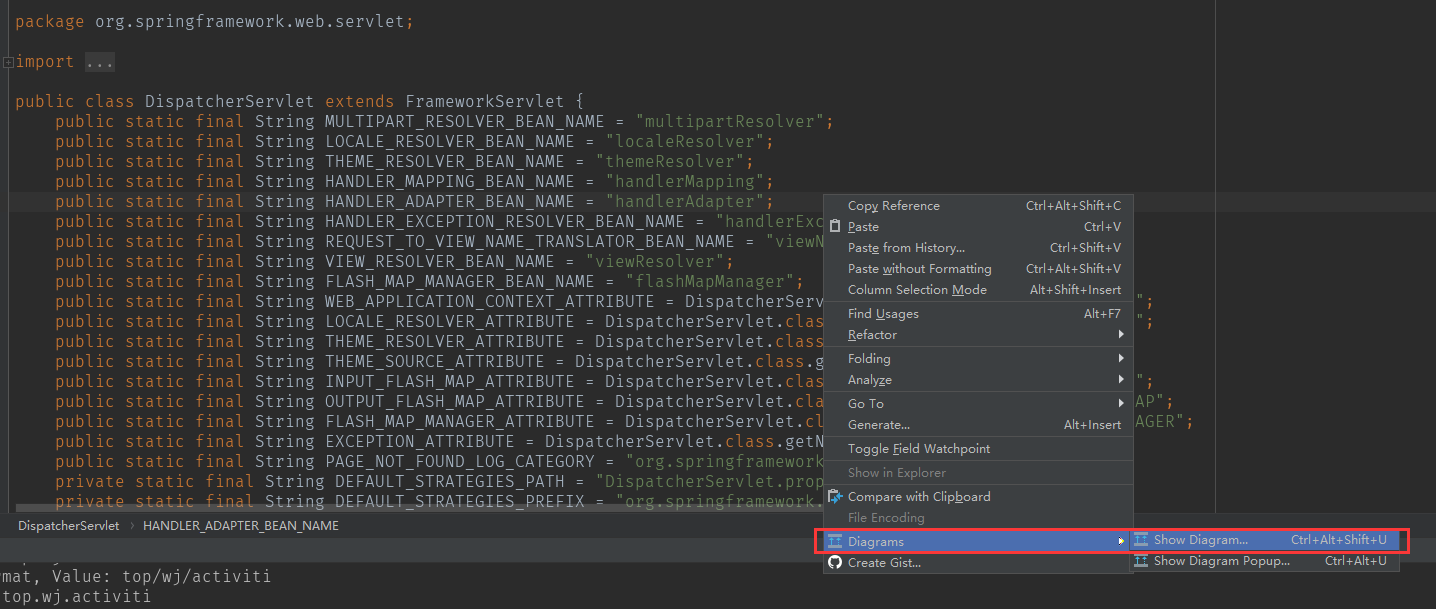Image resolution: width=1436 pixels, height=609 pixels.
Task: Click the Diagrams menu entry
Action: [977, 541]
